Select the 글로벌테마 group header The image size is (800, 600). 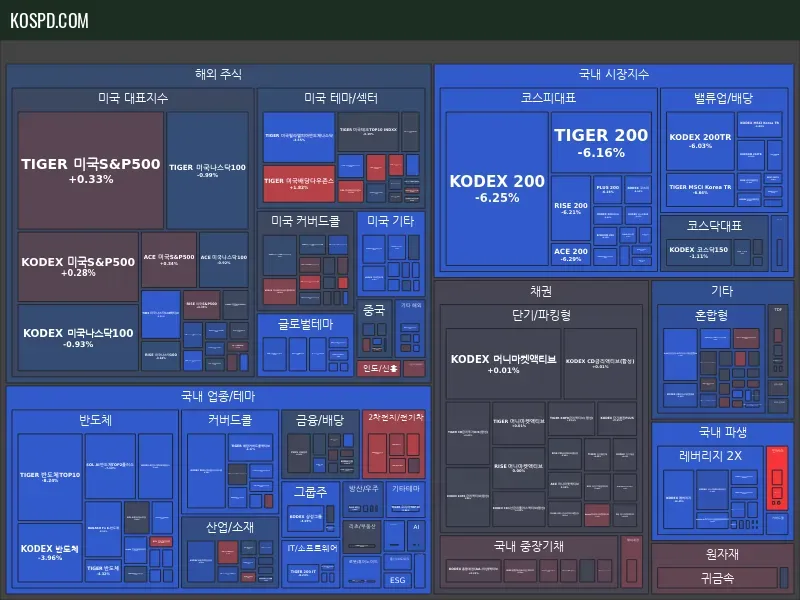point(306,324)
